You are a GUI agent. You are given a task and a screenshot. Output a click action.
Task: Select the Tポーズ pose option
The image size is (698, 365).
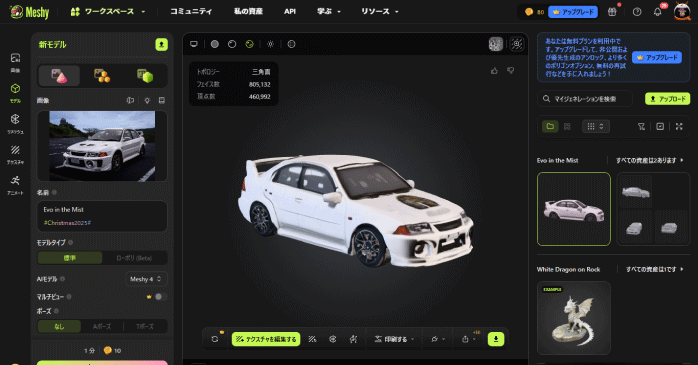tap(145, 326)
